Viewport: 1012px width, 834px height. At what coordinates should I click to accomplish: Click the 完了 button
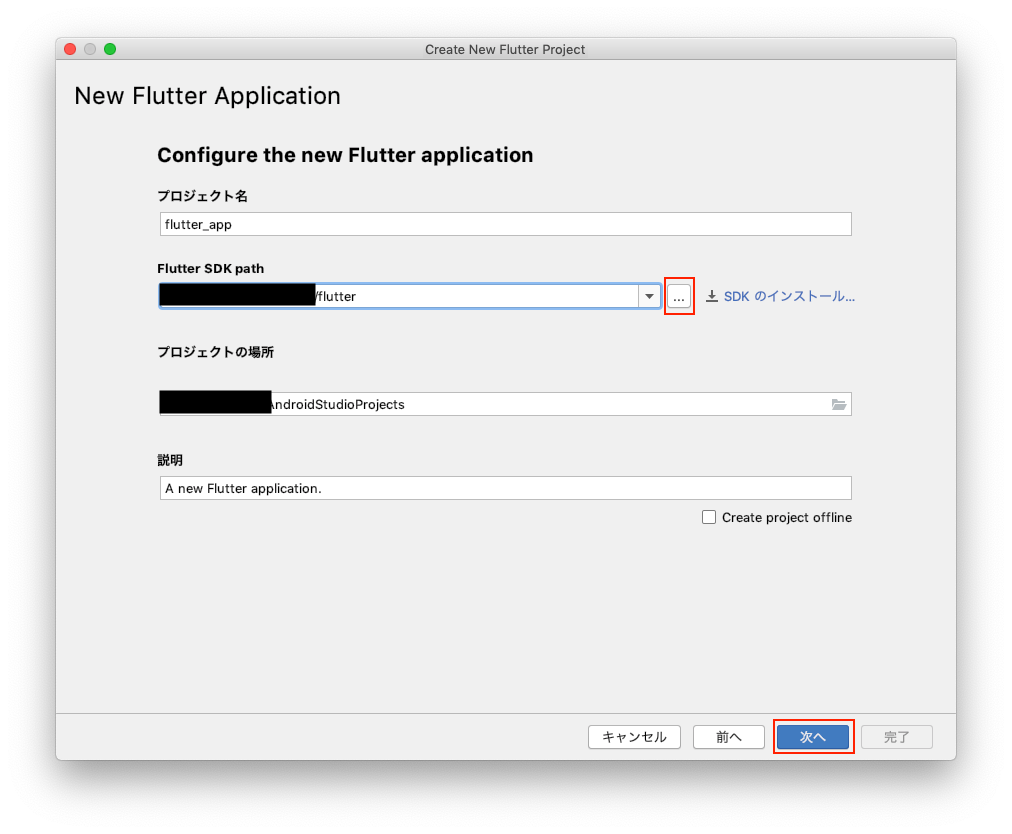click(x=896, y=737)
